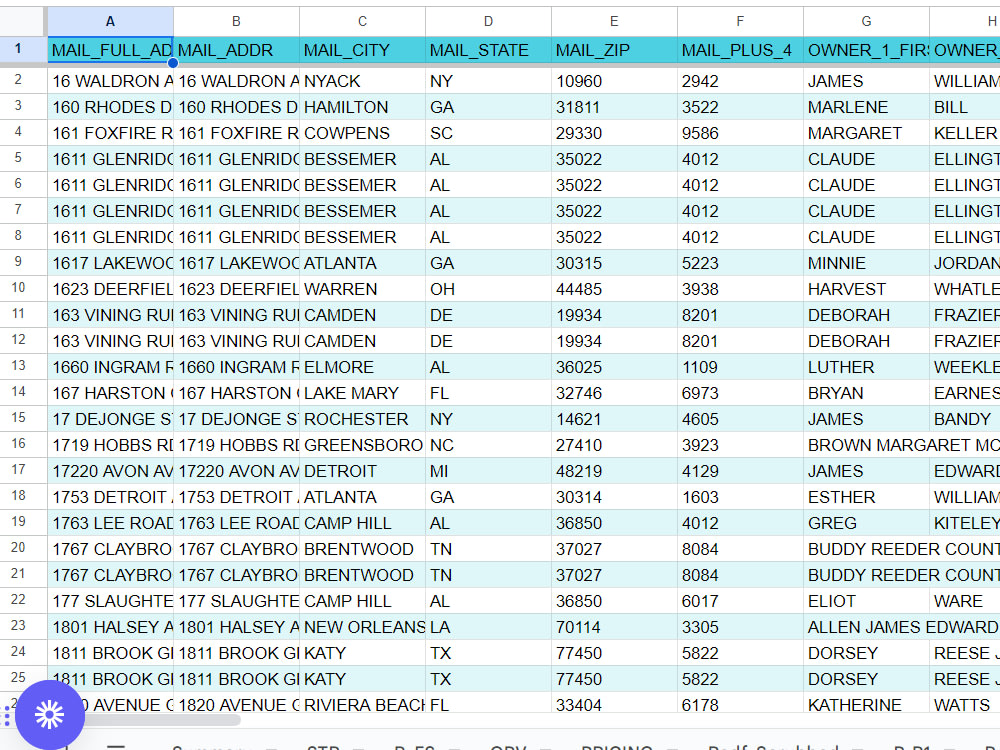This screenshot has width=1000, height=750.
Task: Click 1660 INGRAM in column B
Action: click(236, 367)
